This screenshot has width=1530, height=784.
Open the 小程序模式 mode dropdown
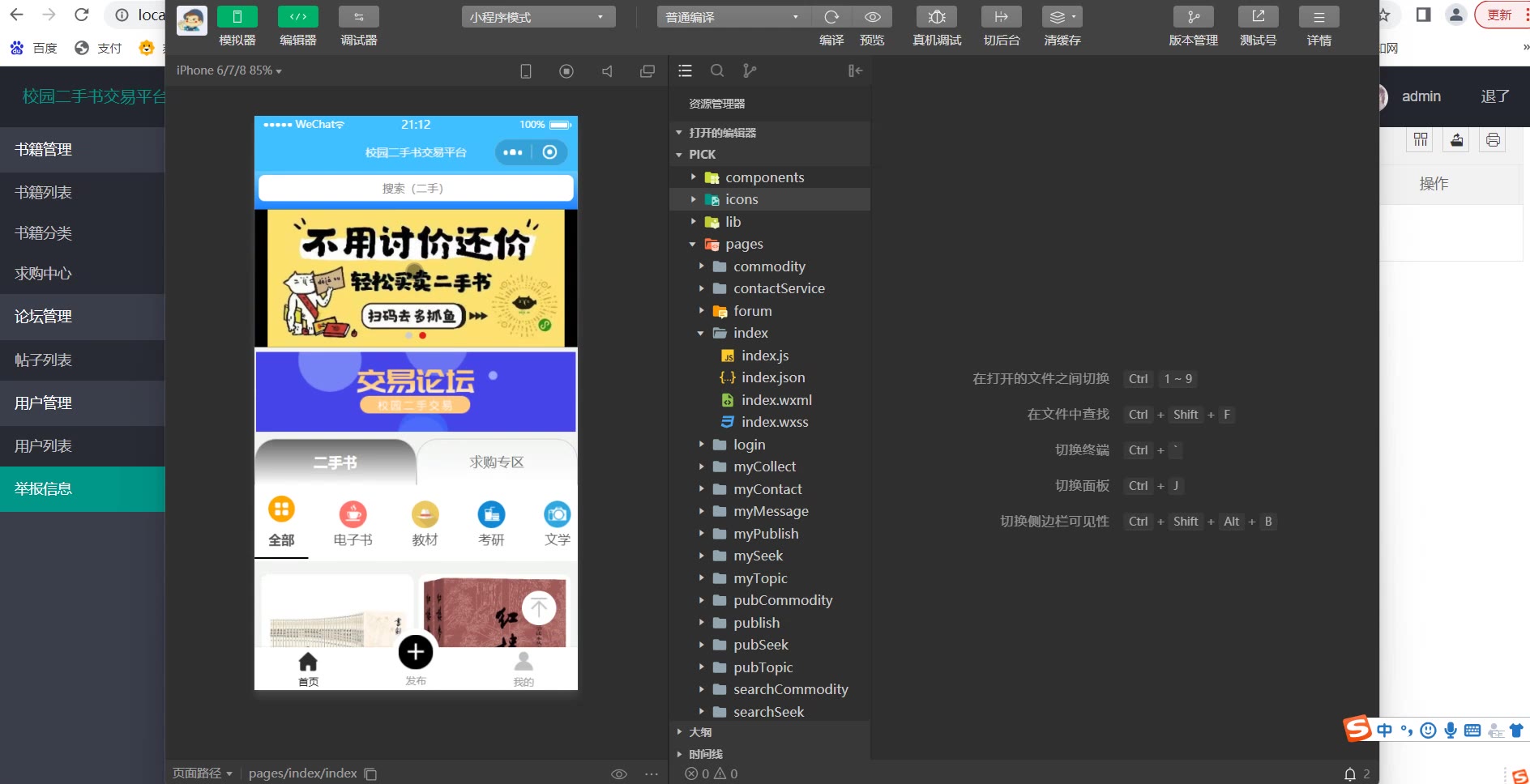click(x=538, y=17)
